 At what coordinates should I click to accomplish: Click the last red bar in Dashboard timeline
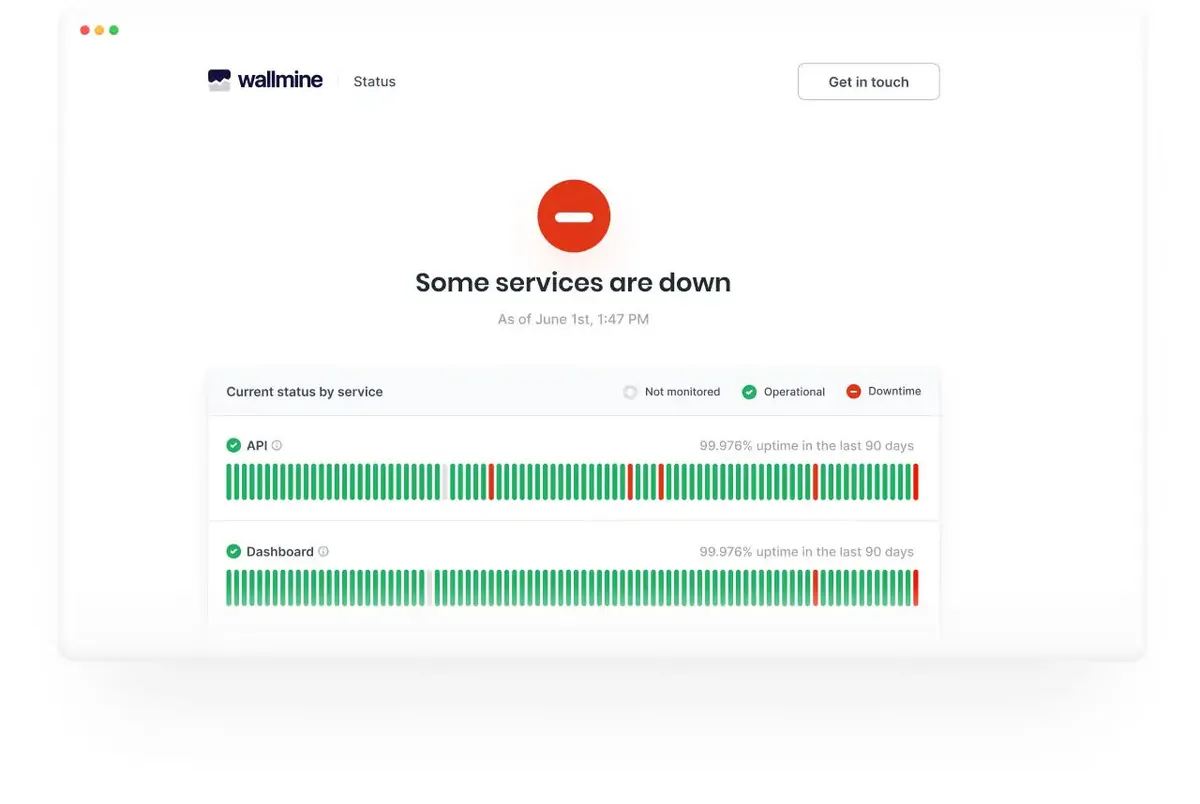pos(916,588)
